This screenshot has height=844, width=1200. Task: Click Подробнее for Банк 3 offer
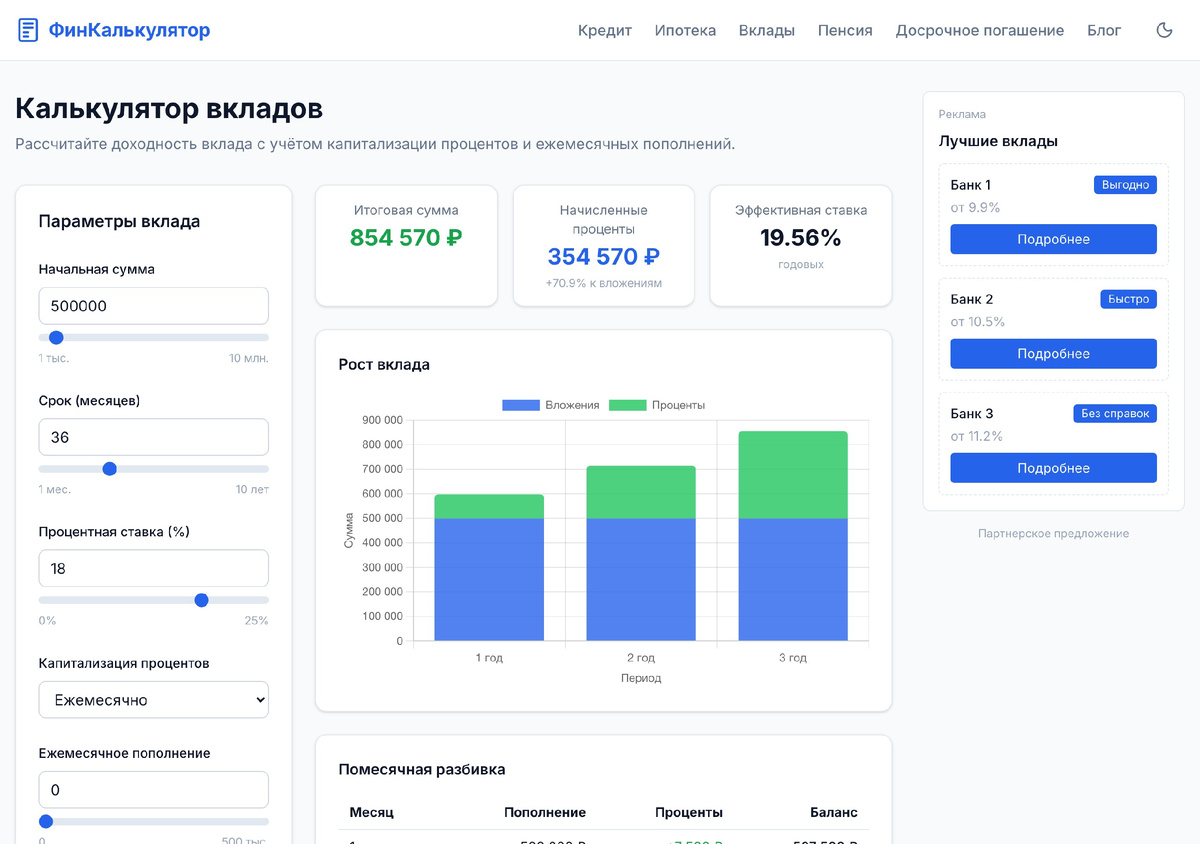tap(1053, 468)
